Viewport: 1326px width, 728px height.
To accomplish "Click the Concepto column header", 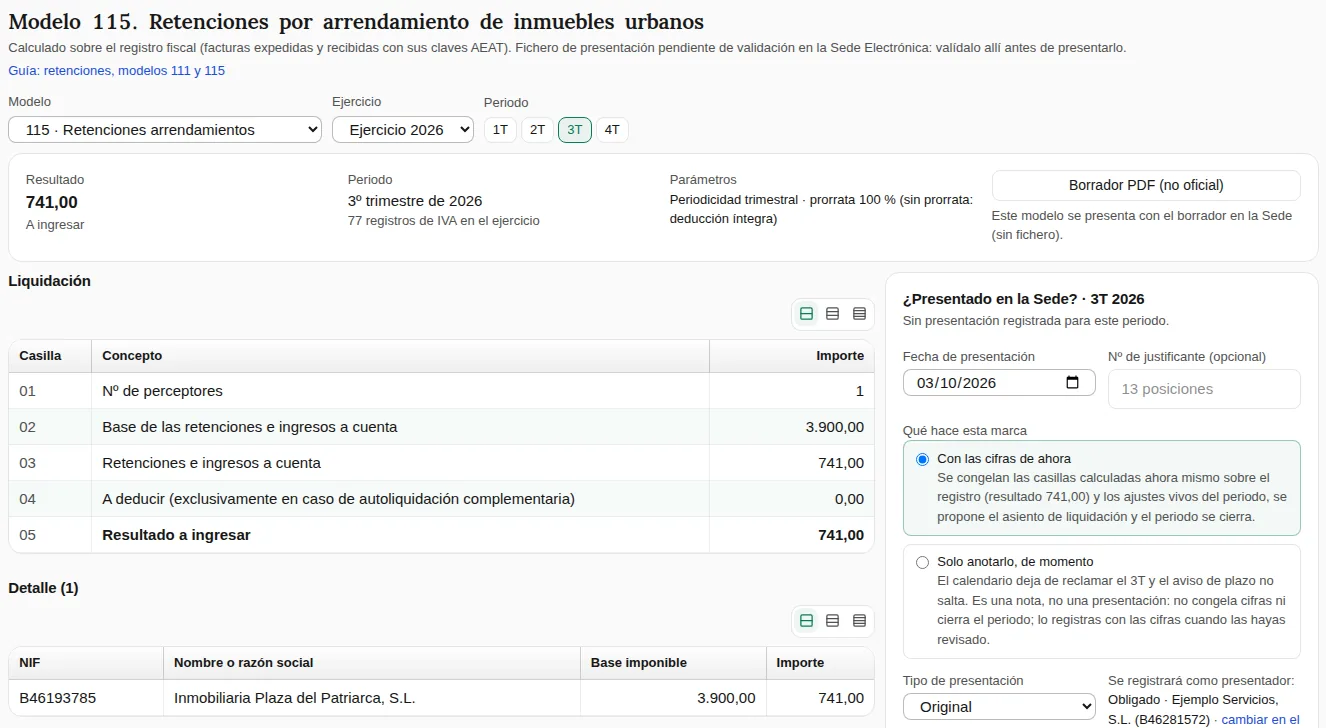I will 400,356.
